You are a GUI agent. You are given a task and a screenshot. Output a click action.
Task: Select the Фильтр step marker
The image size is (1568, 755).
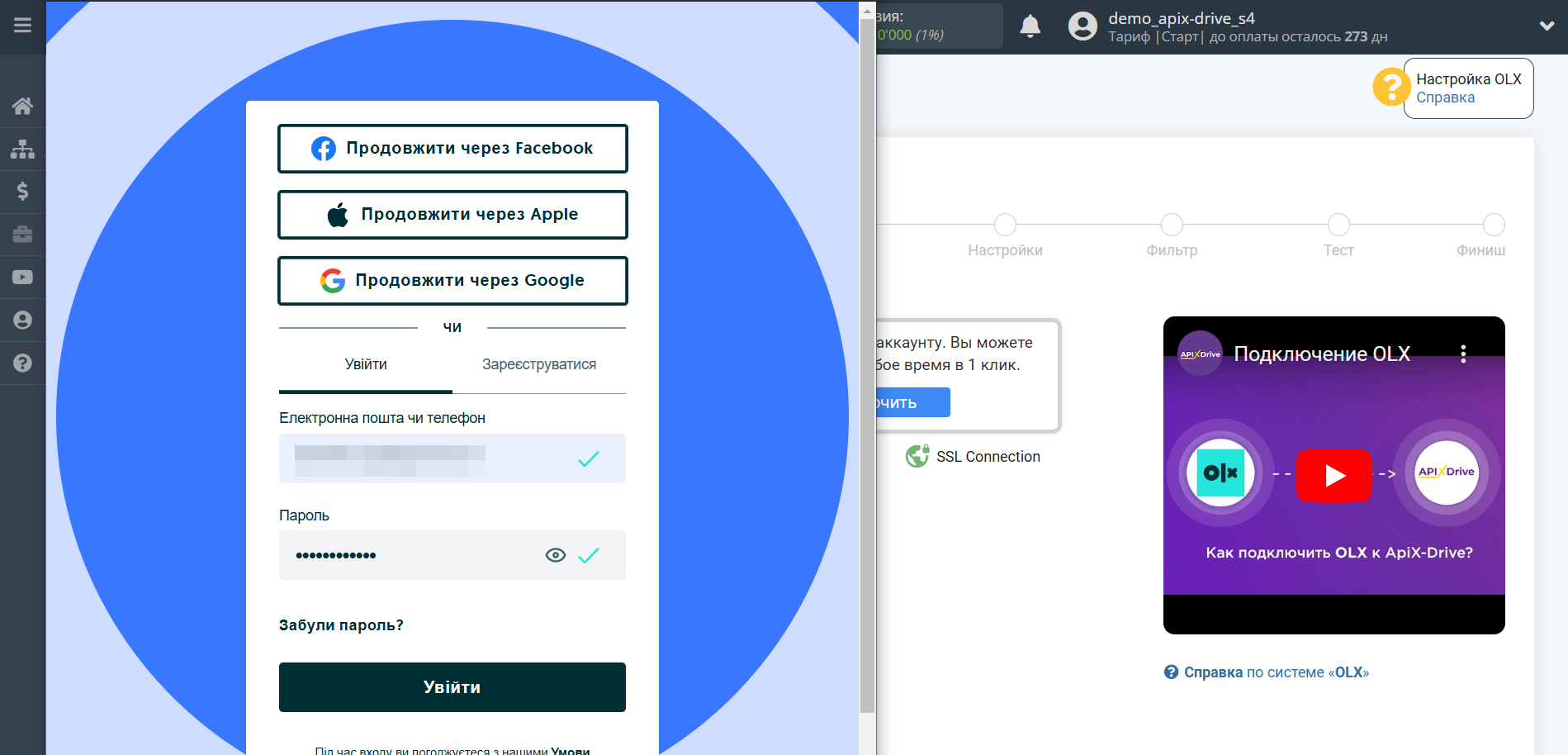pyautogui.click(x=1172, y=225)
